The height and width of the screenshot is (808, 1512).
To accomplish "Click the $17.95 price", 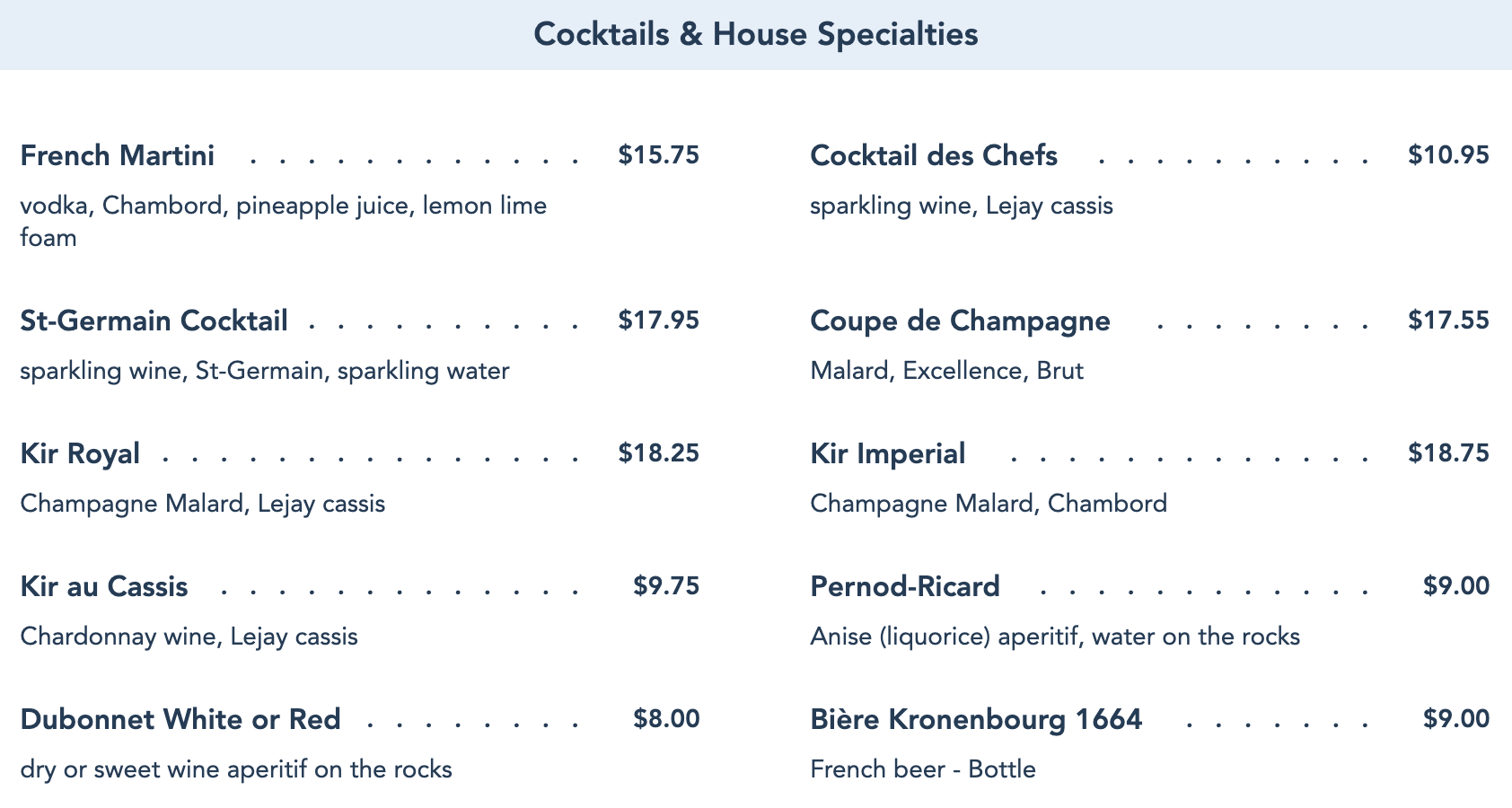I will 658,320.
